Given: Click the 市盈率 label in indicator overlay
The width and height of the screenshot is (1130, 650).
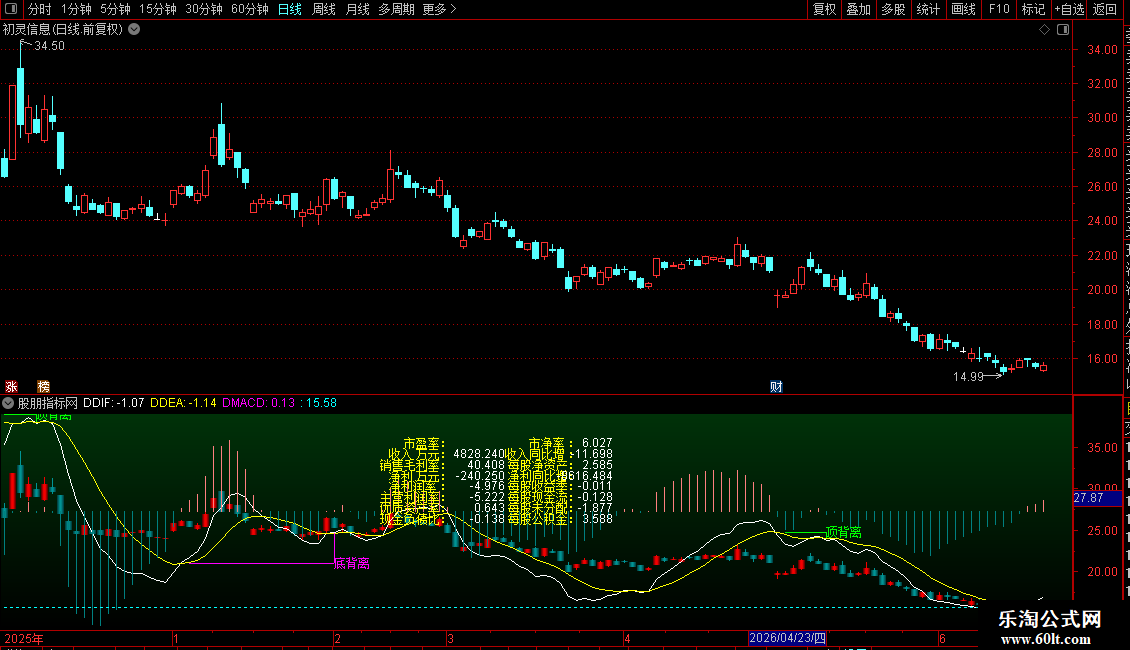Looking at the screenshot, I should [x=424, y=443].
